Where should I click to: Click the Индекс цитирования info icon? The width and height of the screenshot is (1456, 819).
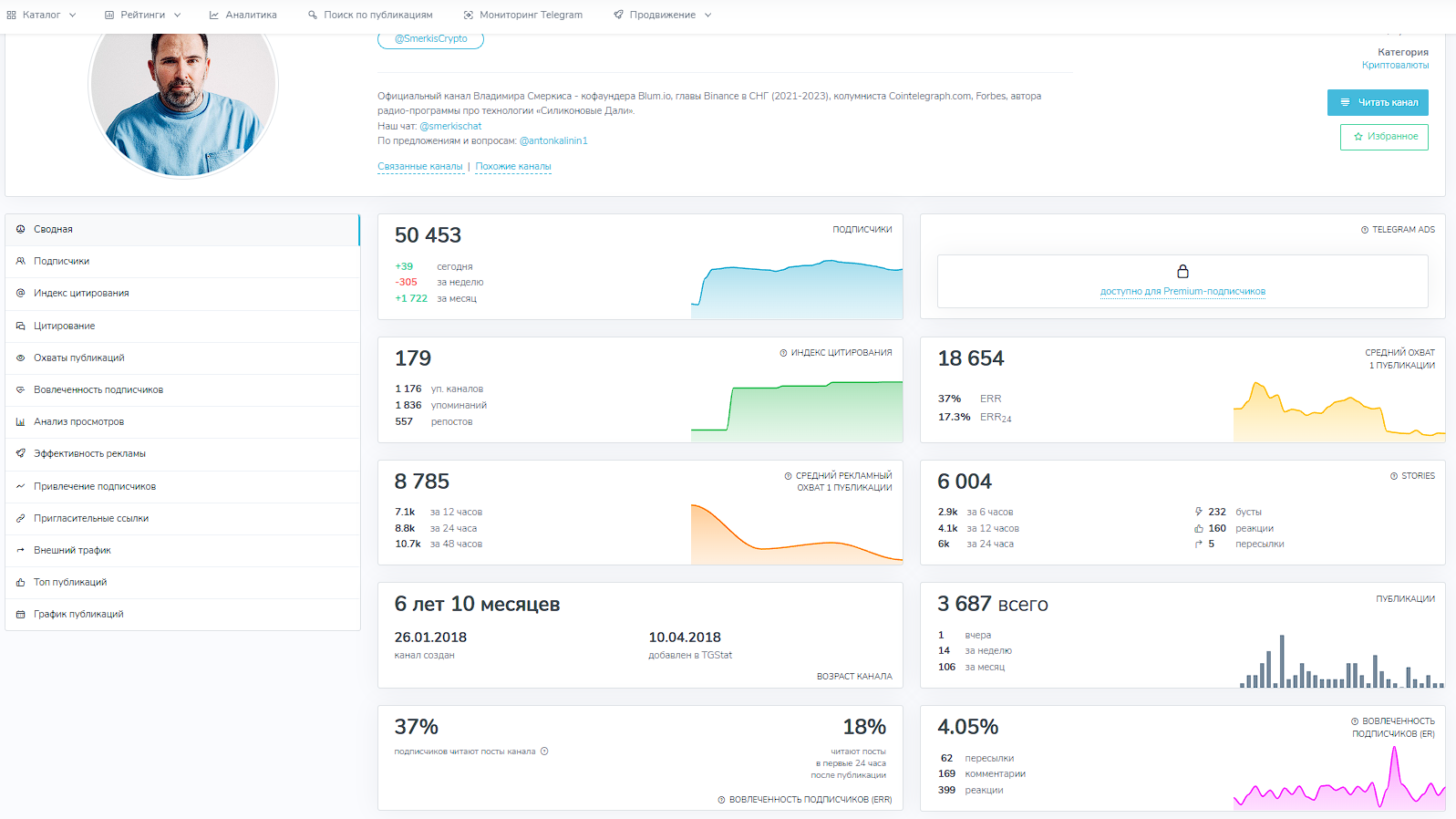(x=783, y=353)
